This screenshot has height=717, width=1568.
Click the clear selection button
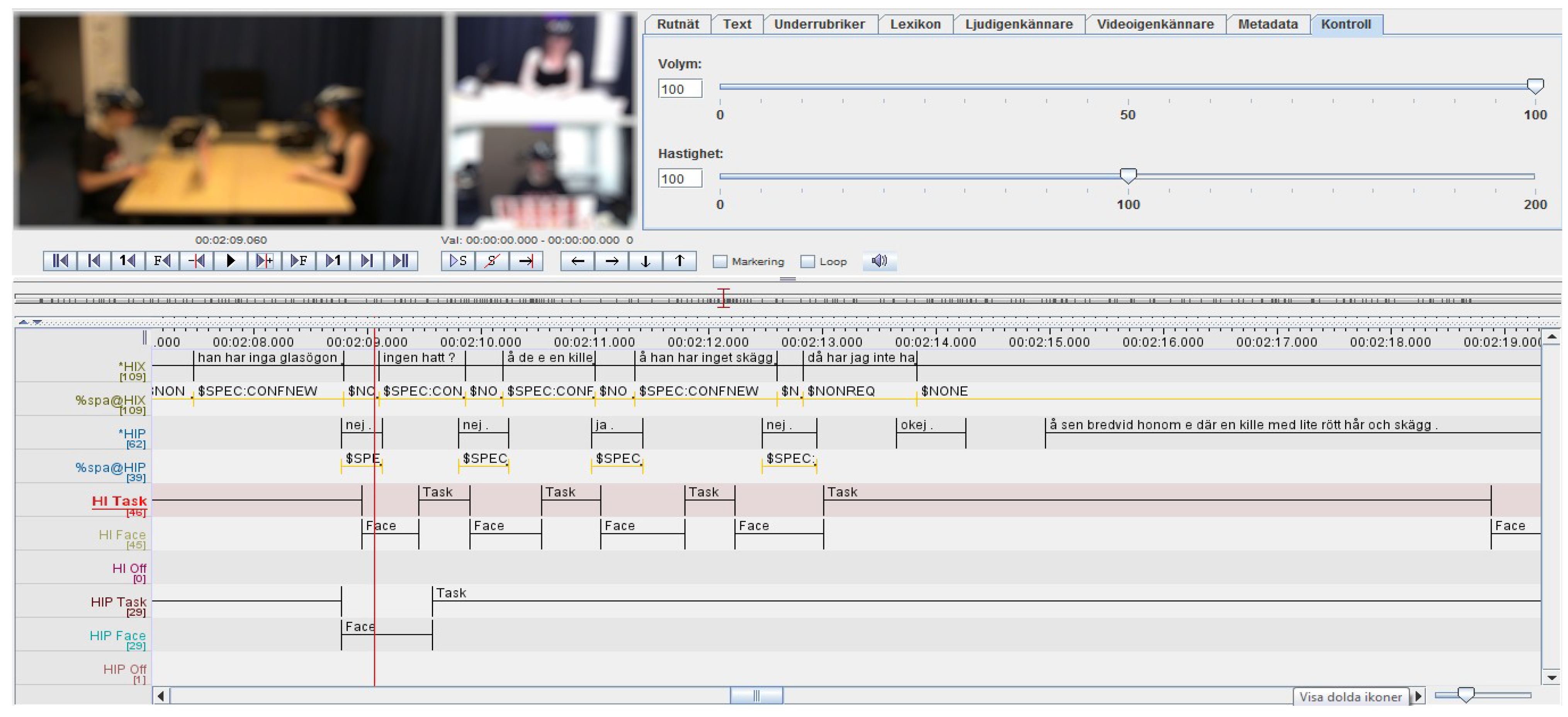pyautogui.click(x=492, y=261)
